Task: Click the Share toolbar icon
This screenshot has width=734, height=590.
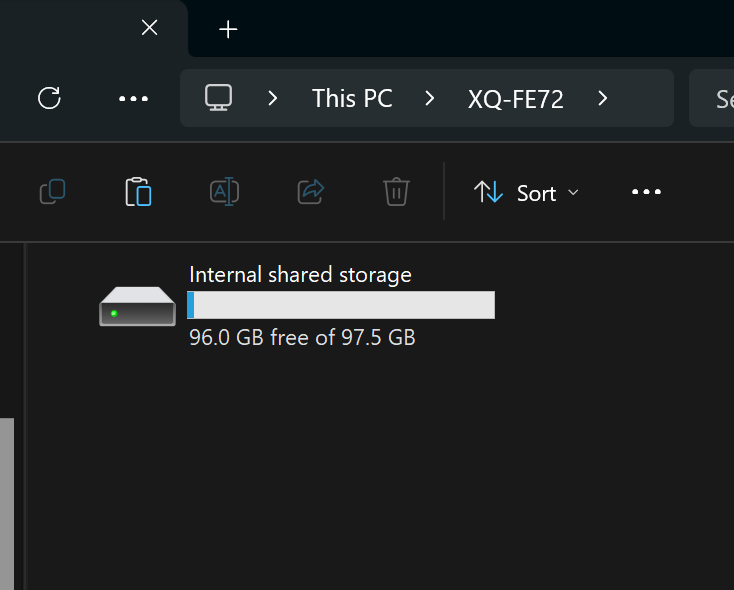Action: pos(311,192)
